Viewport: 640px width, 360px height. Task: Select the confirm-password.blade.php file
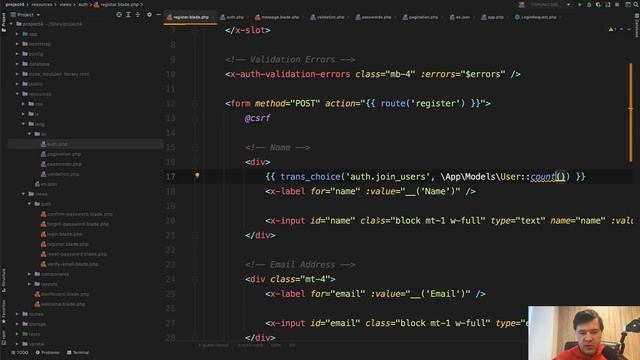[76, 214]
